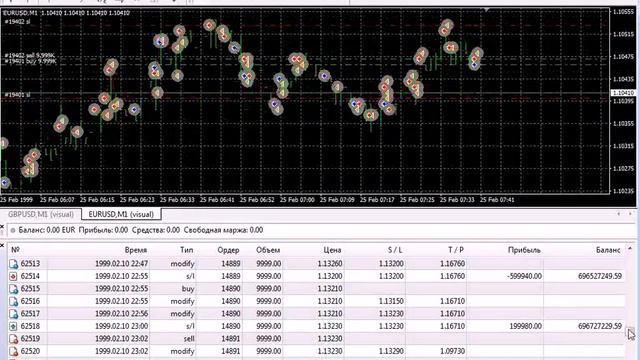The width and height of the screenshot is (640, 360).
Task: Click the chart label '#19402 sell 9.999K'
Action: (x=30, y=56)
